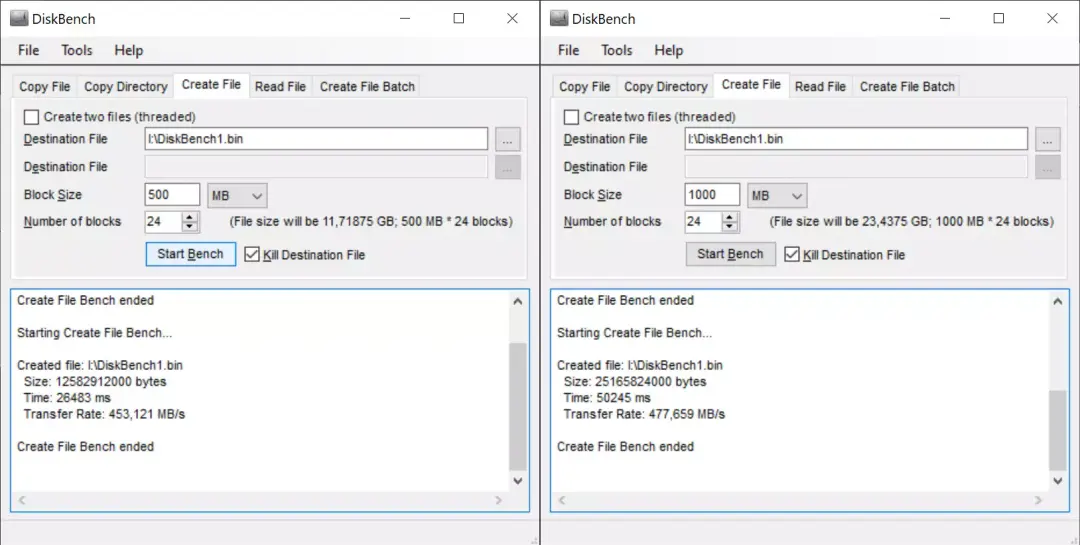The width and height of the screenshot is (1080, 545).
Task: Click log scroll-up arrow in left window
Action: (x=518, y=301)
